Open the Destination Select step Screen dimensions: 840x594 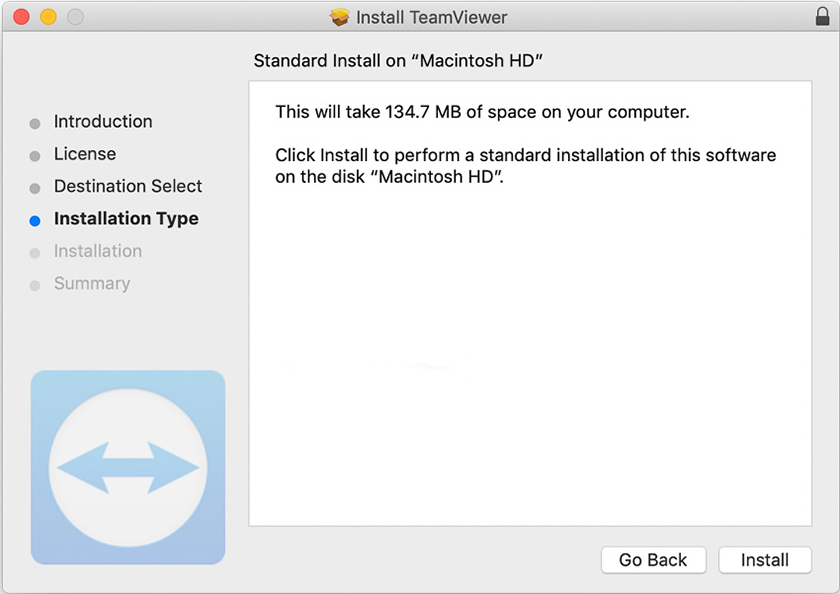click(127, 186)
